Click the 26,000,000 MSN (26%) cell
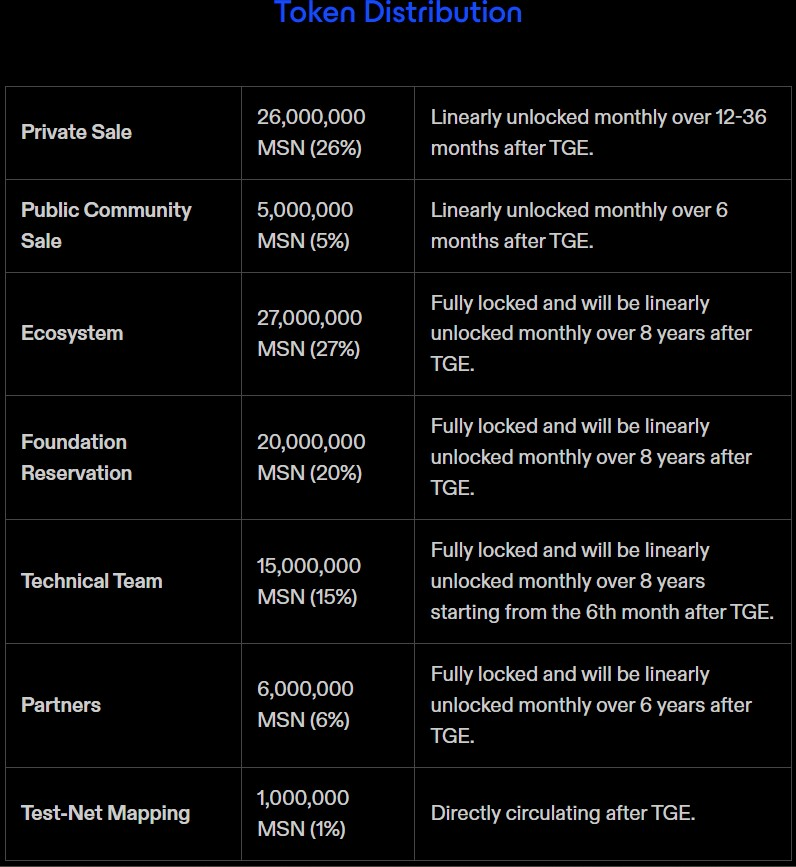Screen dimensions: 796x867 coord(311,132)
